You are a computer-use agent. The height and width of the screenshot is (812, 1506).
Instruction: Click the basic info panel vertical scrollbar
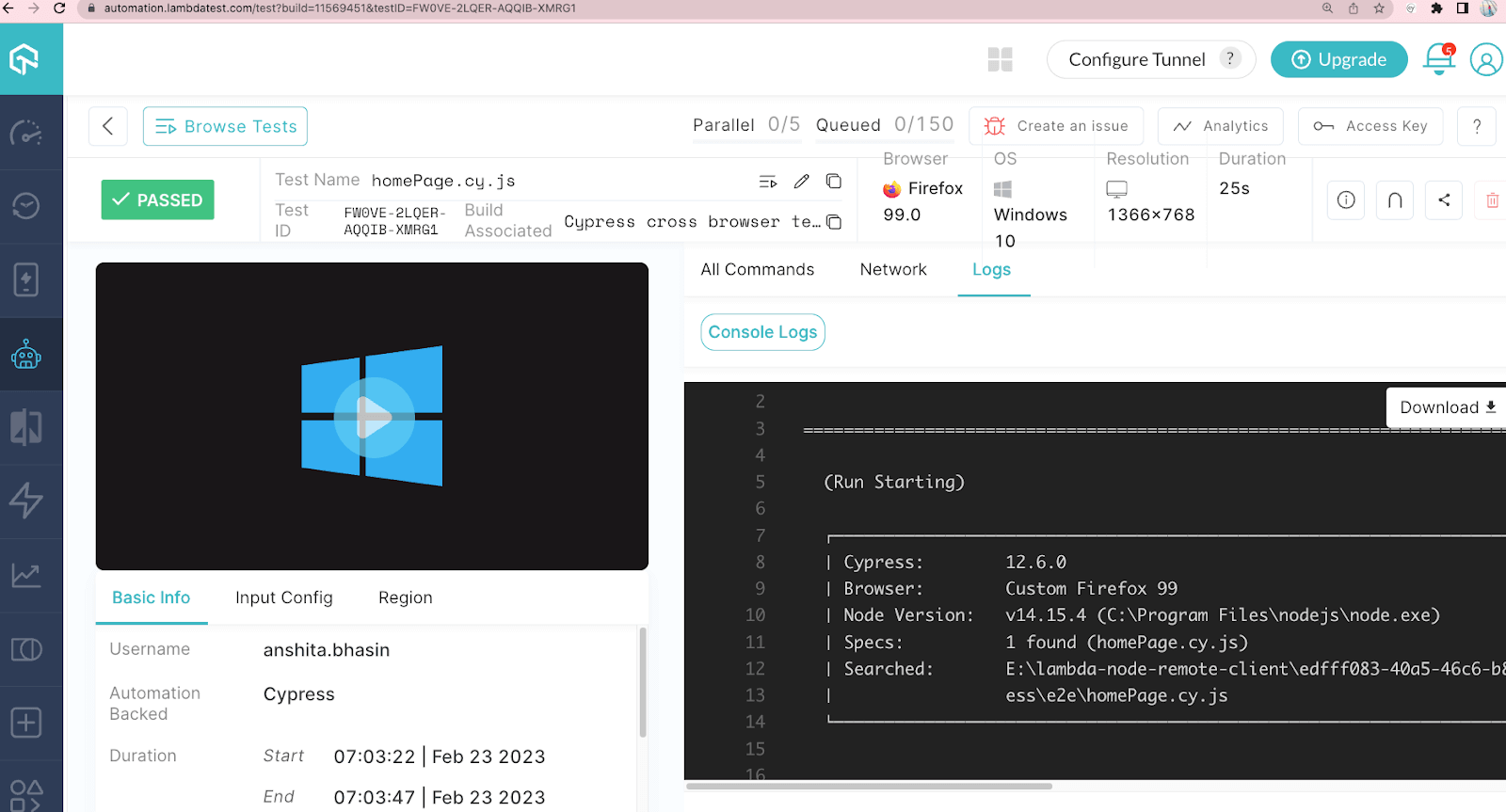tap(643, 682)
